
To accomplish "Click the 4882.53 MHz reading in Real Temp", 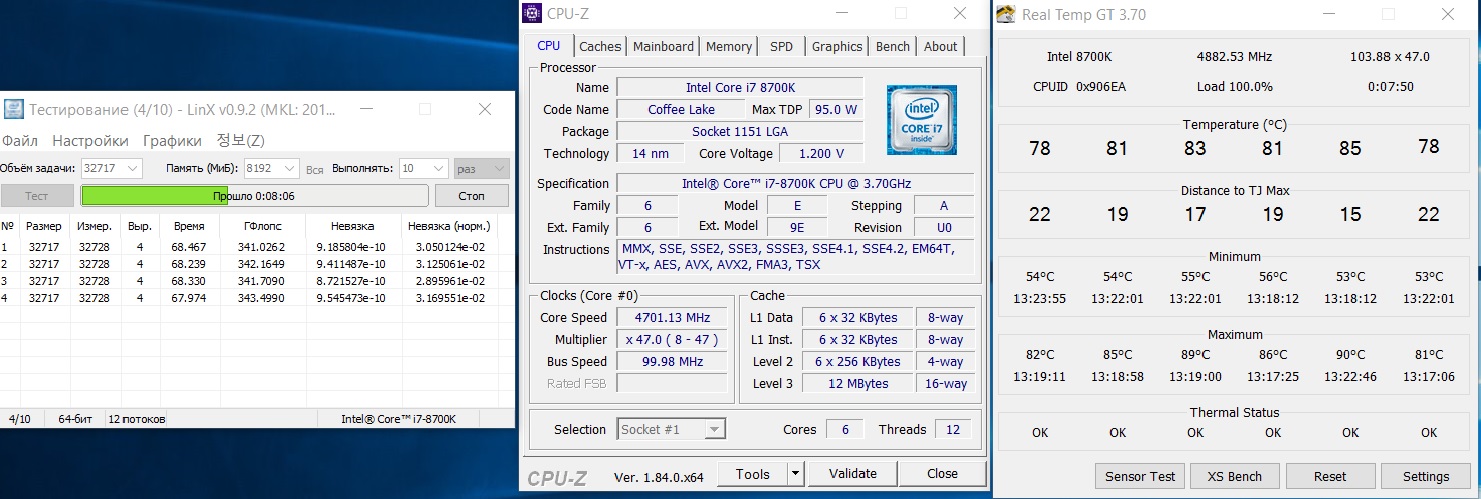I will pos(1235,57).
